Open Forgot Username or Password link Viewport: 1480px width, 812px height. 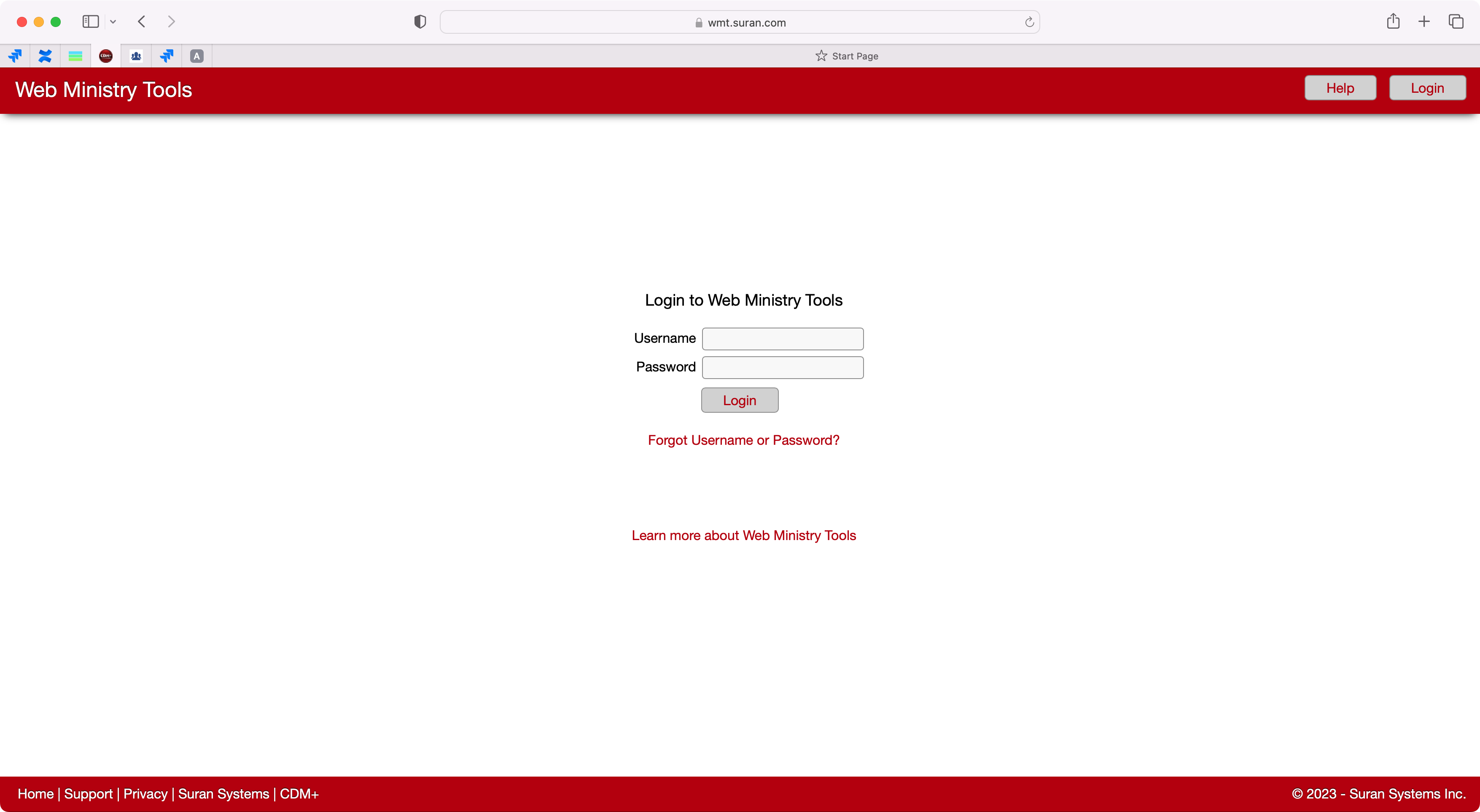pos(743,440)
